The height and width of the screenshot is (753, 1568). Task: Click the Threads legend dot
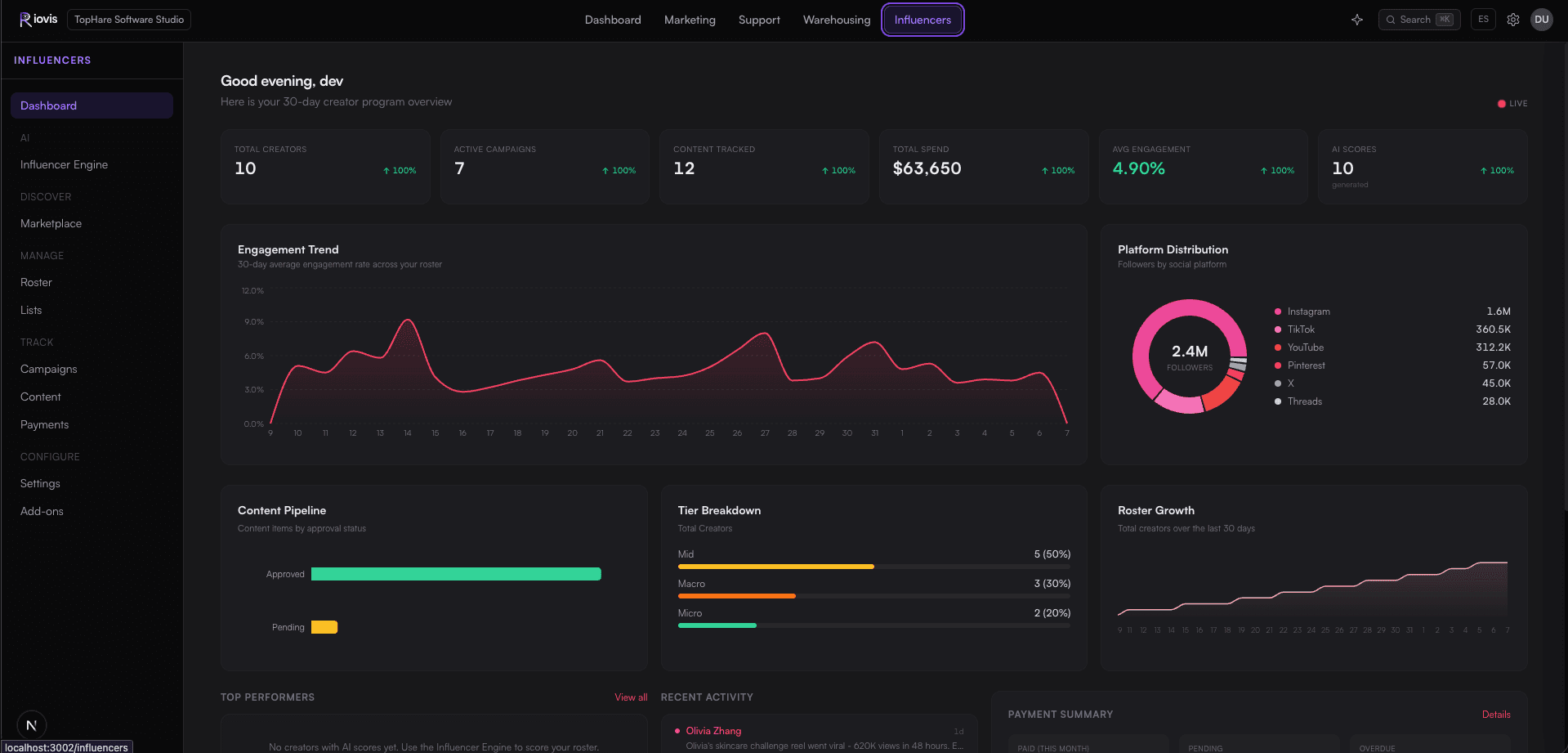coord(1278,401)
